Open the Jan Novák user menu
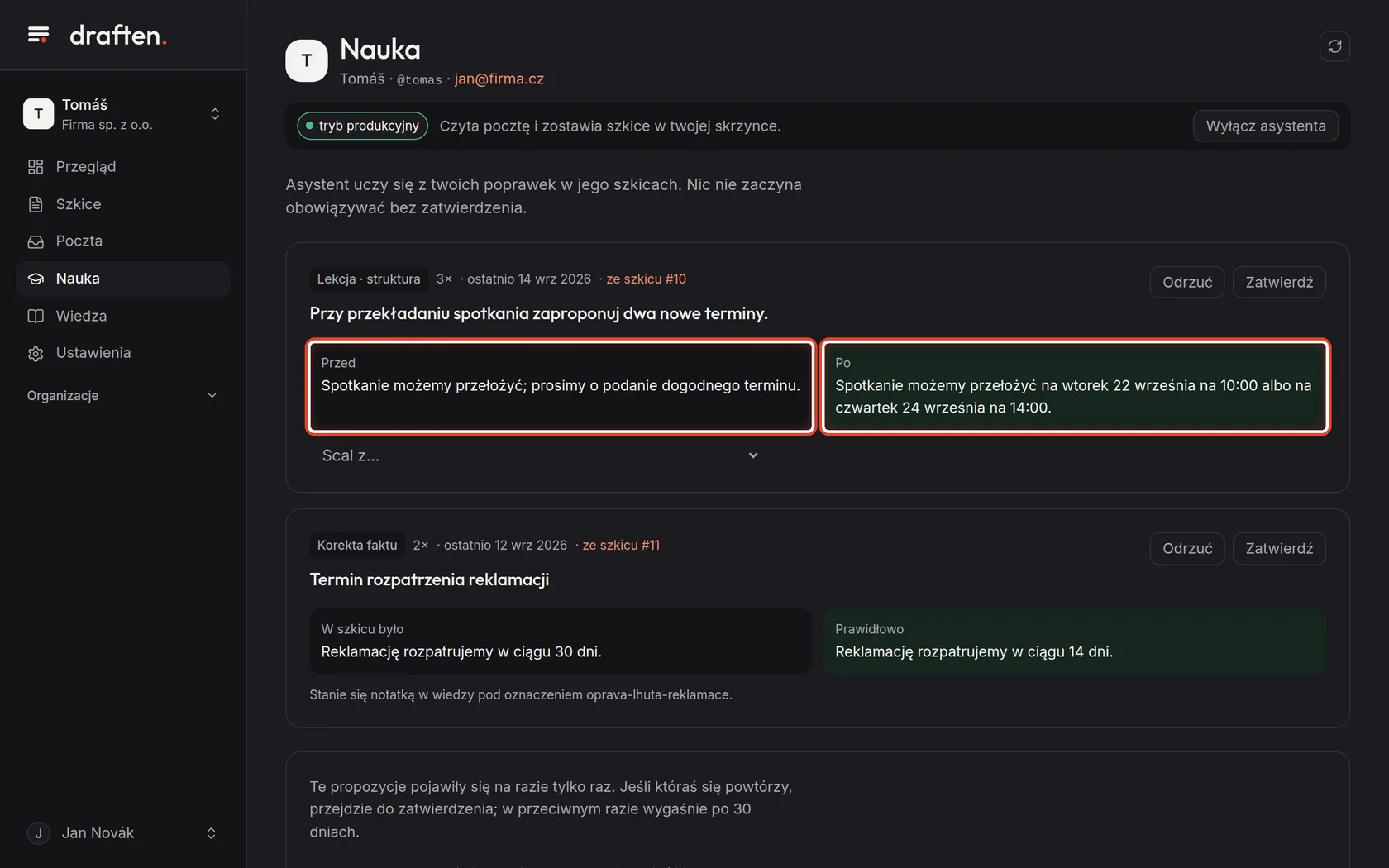The image size is (1389, 868). click(122, 833)
